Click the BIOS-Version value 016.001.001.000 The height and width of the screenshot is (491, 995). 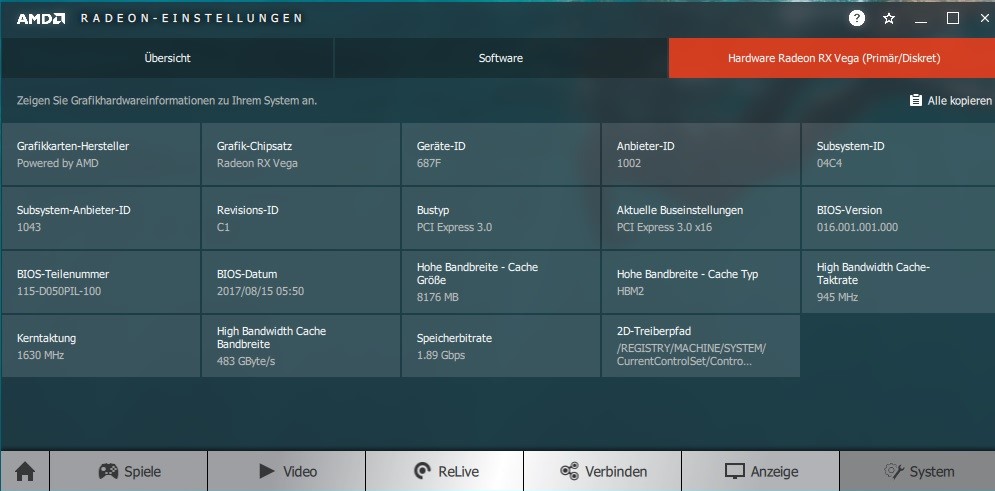click(857, 227)
